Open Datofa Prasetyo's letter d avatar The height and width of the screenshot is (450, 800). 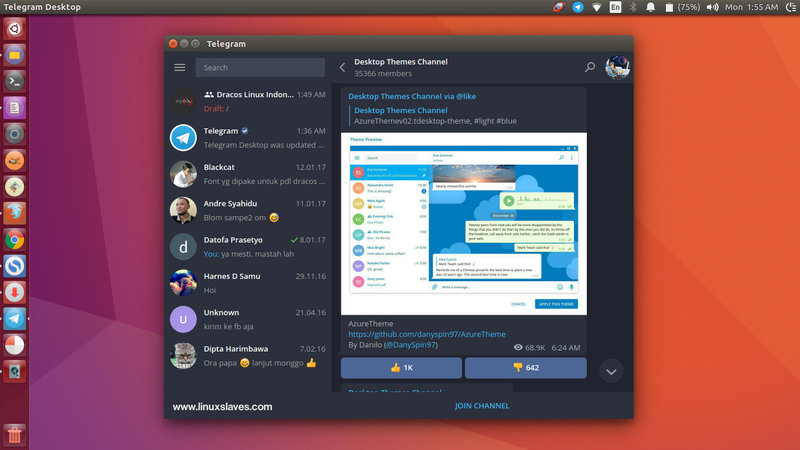(183, 247)
